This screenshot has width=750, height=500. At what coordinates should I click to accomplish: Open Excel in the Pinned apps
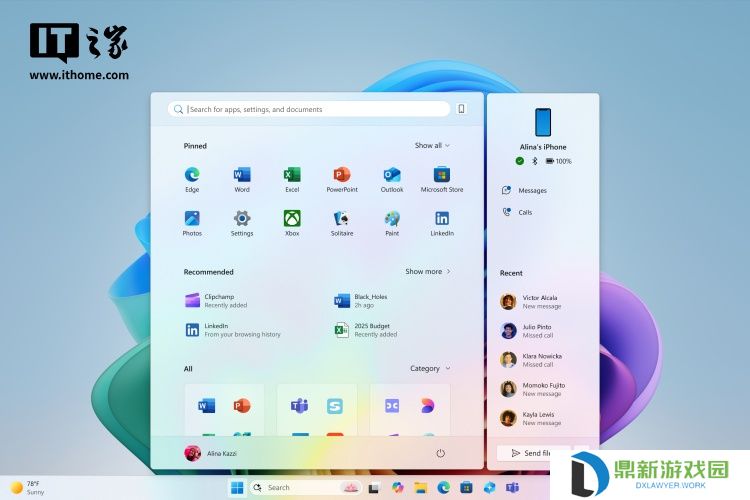point(292,179)
